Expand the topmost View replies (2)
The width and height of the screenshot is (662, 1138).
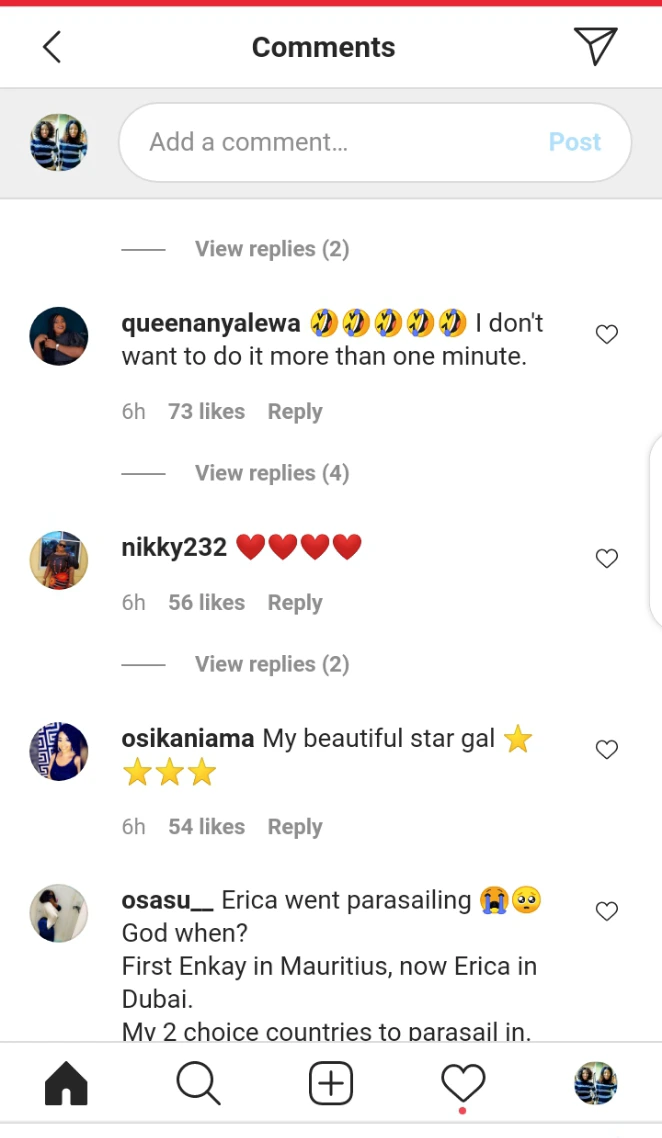click(272, 249)
